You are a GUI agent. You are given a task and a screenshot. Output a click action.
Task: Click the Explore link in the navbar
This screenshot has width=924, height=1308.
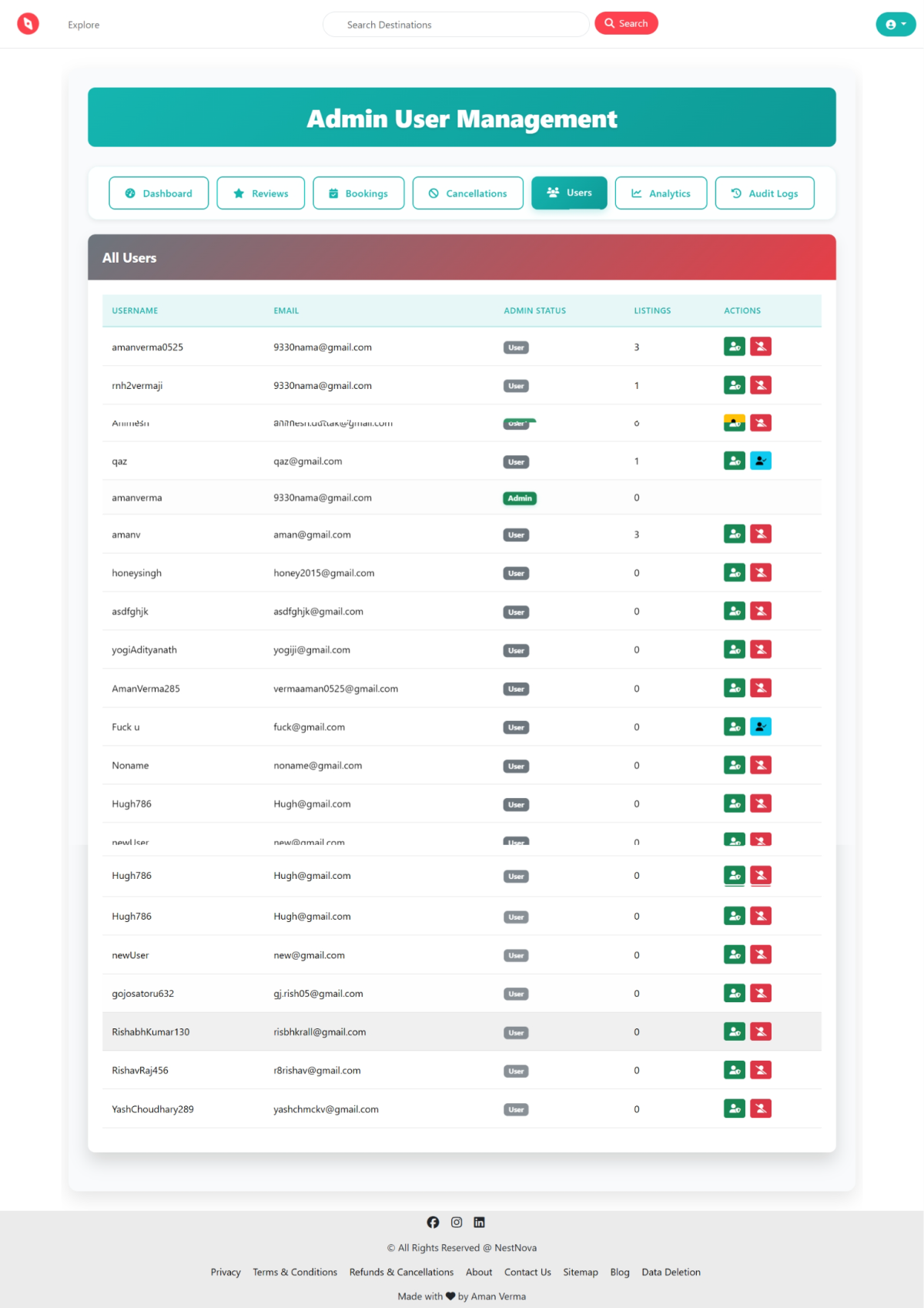(x=83, y=25)
